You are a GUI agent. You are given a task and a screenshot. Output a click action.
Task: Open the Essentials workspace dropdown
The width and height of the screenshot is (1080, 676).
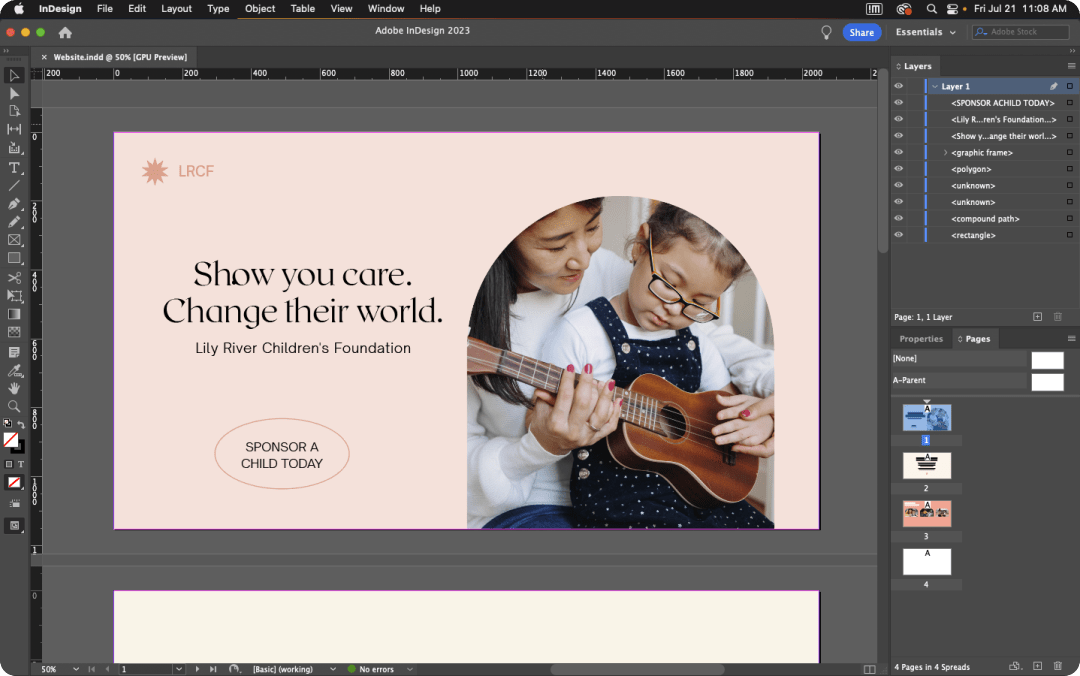coord(925,32)
